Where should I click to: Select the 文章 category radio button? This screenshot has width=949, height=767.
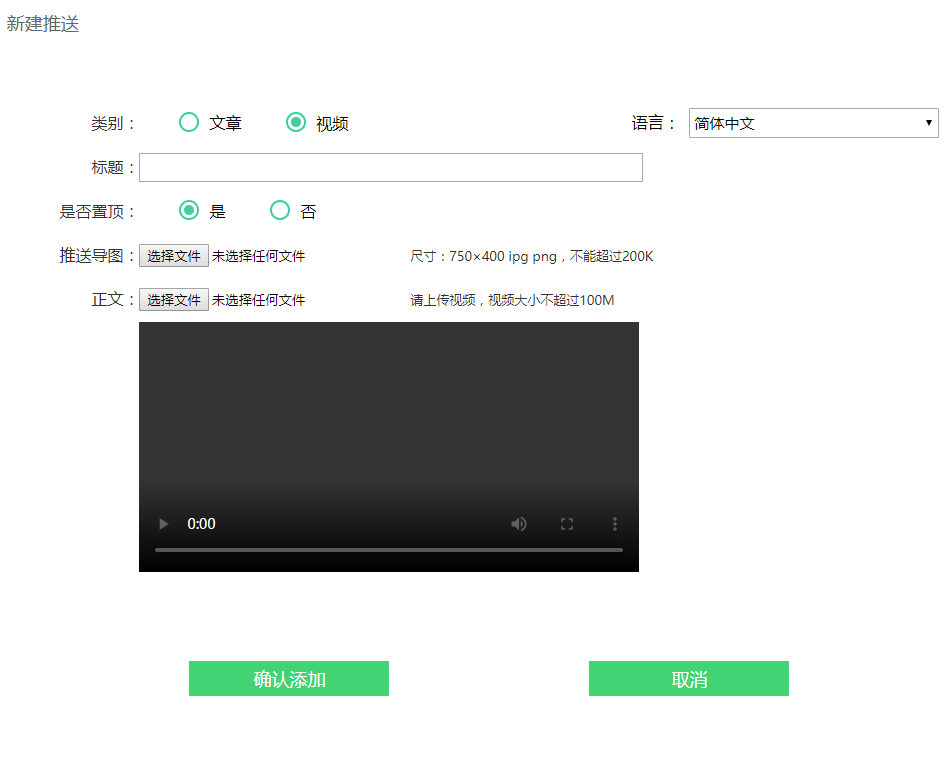tap(189, 122)
